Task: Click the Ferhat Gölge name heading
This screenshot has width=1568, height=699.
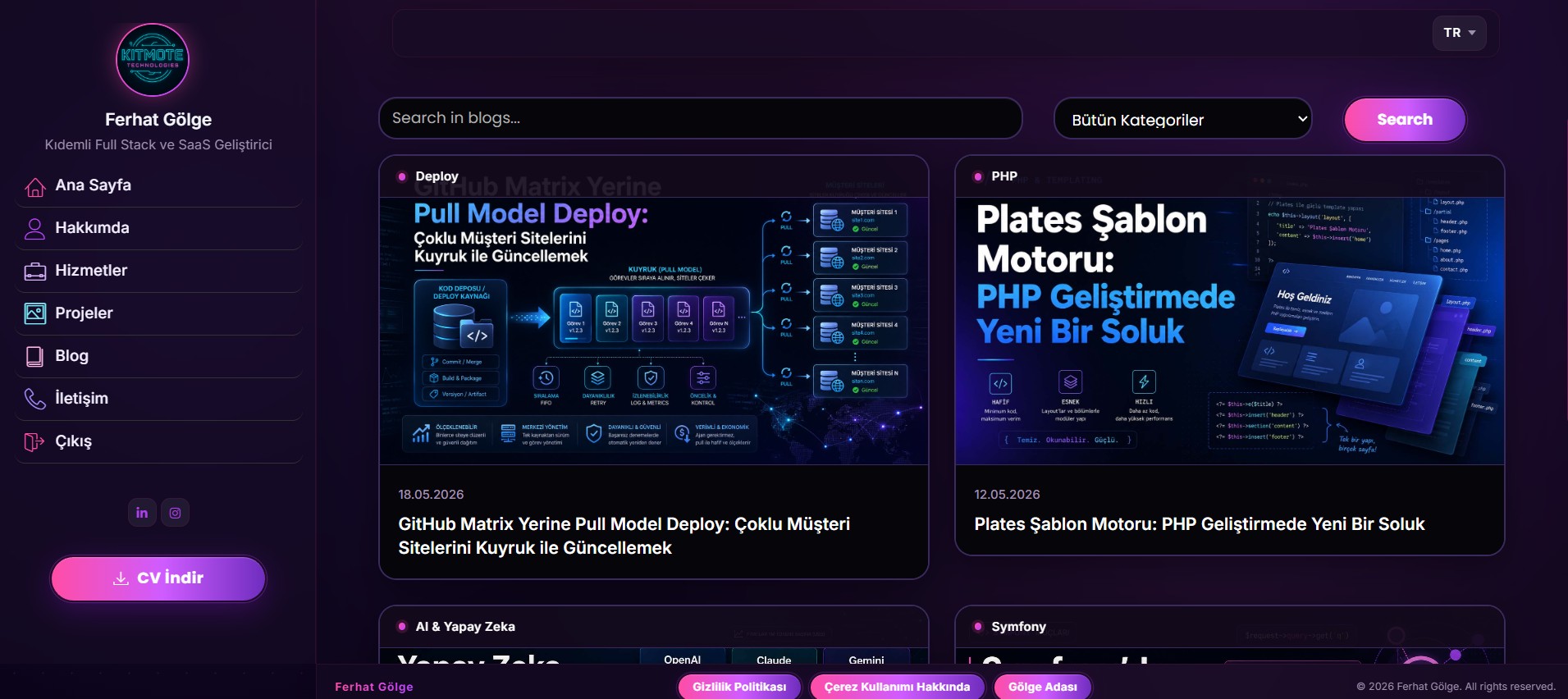Action: [158, 120]
